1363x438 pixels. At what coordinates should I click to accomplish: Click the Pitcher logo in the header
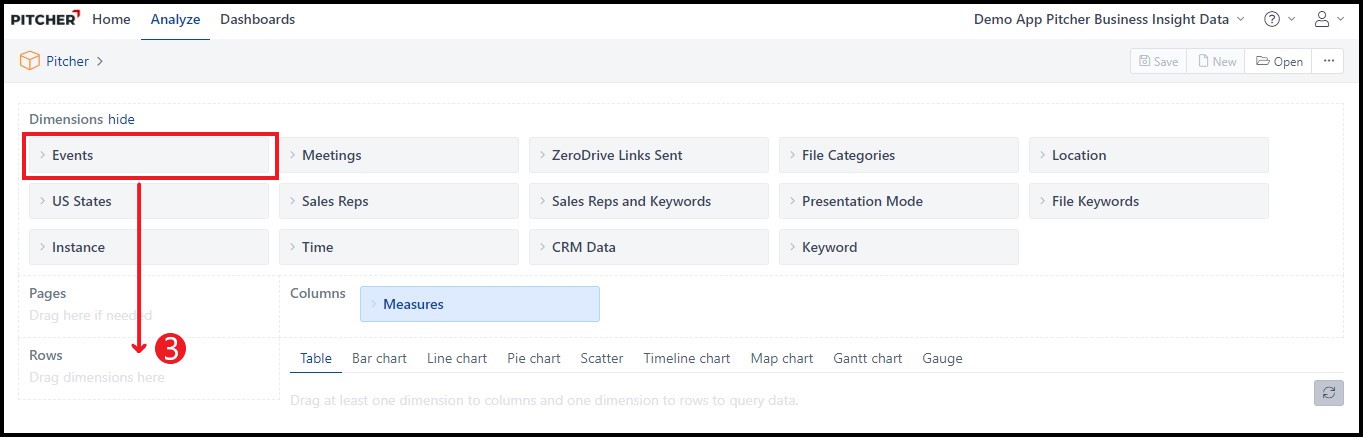coord(45,19)
